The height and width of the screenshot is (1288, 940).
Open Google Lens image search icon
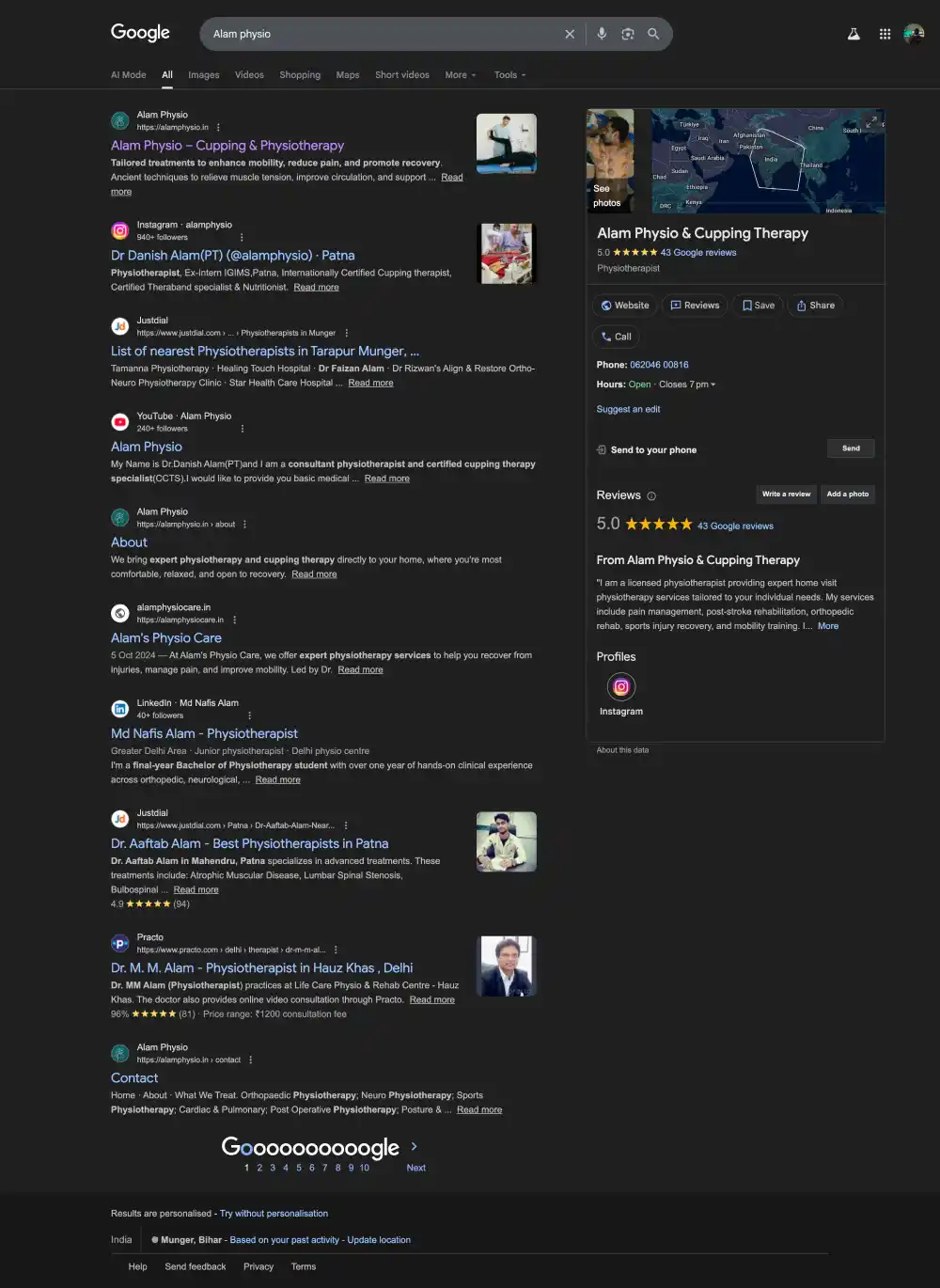(628, 34)
